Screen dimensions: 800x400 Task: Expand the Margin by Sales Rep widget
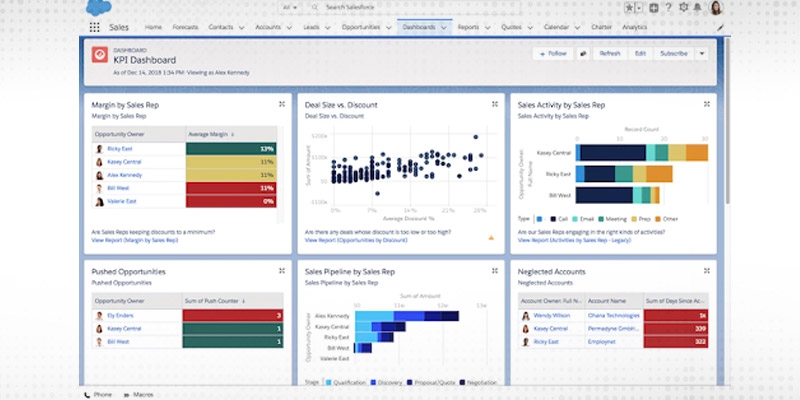coord(282,104)
